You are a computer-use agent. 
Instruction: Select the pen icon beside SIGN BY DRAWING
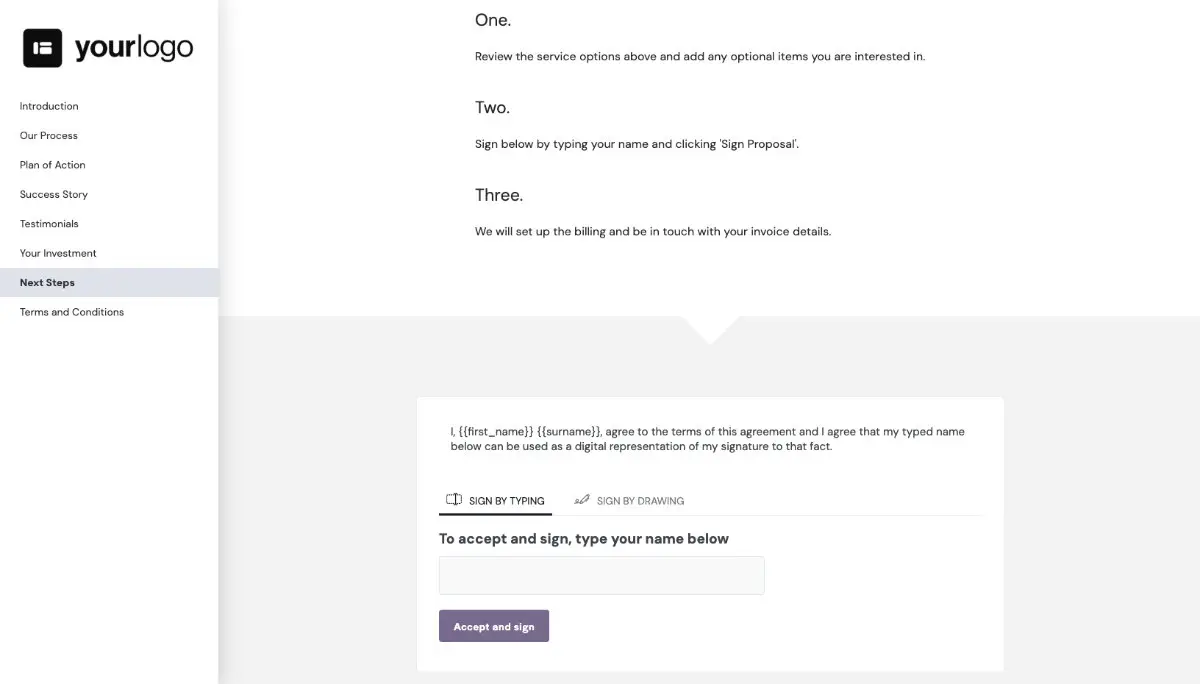click(x=582, y=499)
